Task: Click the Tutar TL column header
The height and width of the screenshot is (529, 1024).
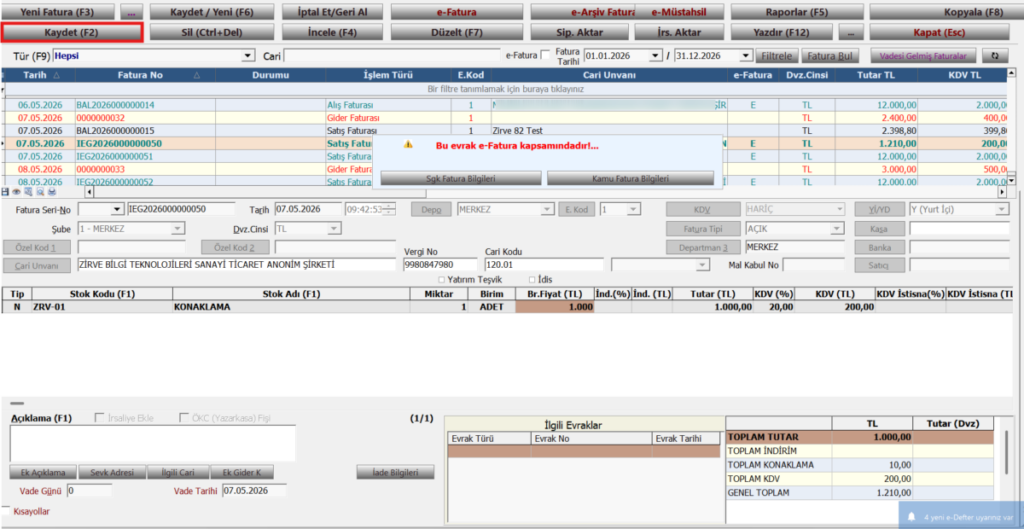Action: [876, 75]
